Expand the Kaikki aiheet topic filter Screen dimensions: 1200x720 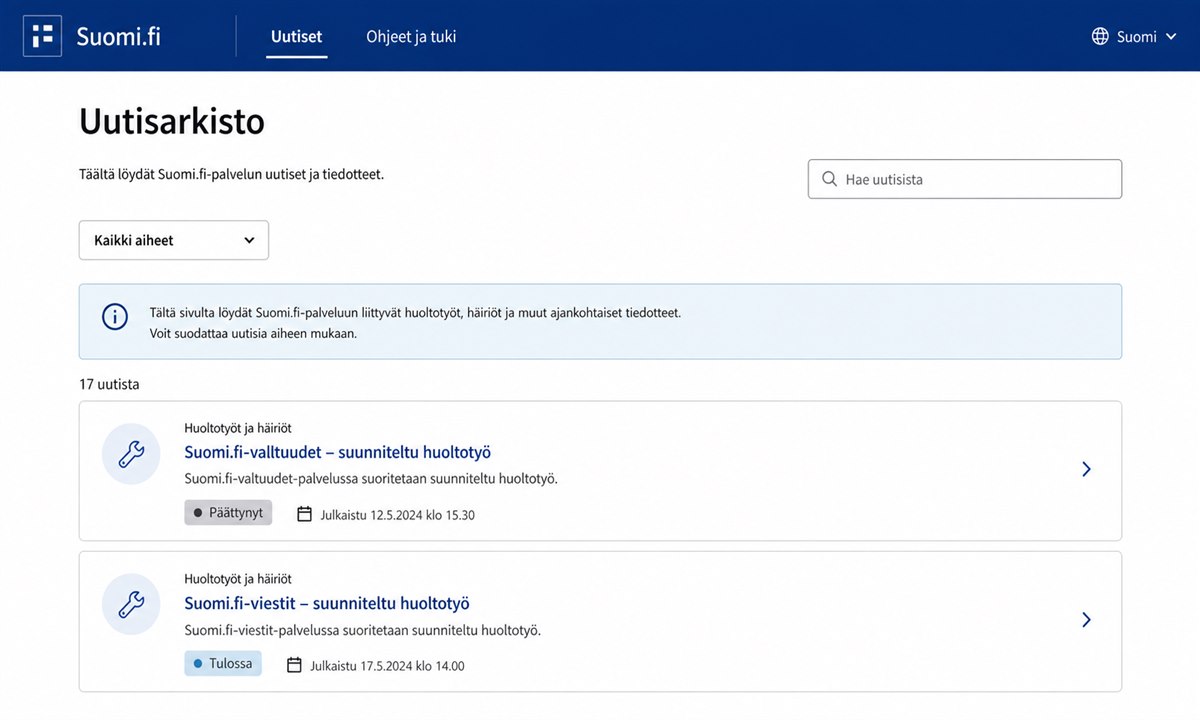174,240
